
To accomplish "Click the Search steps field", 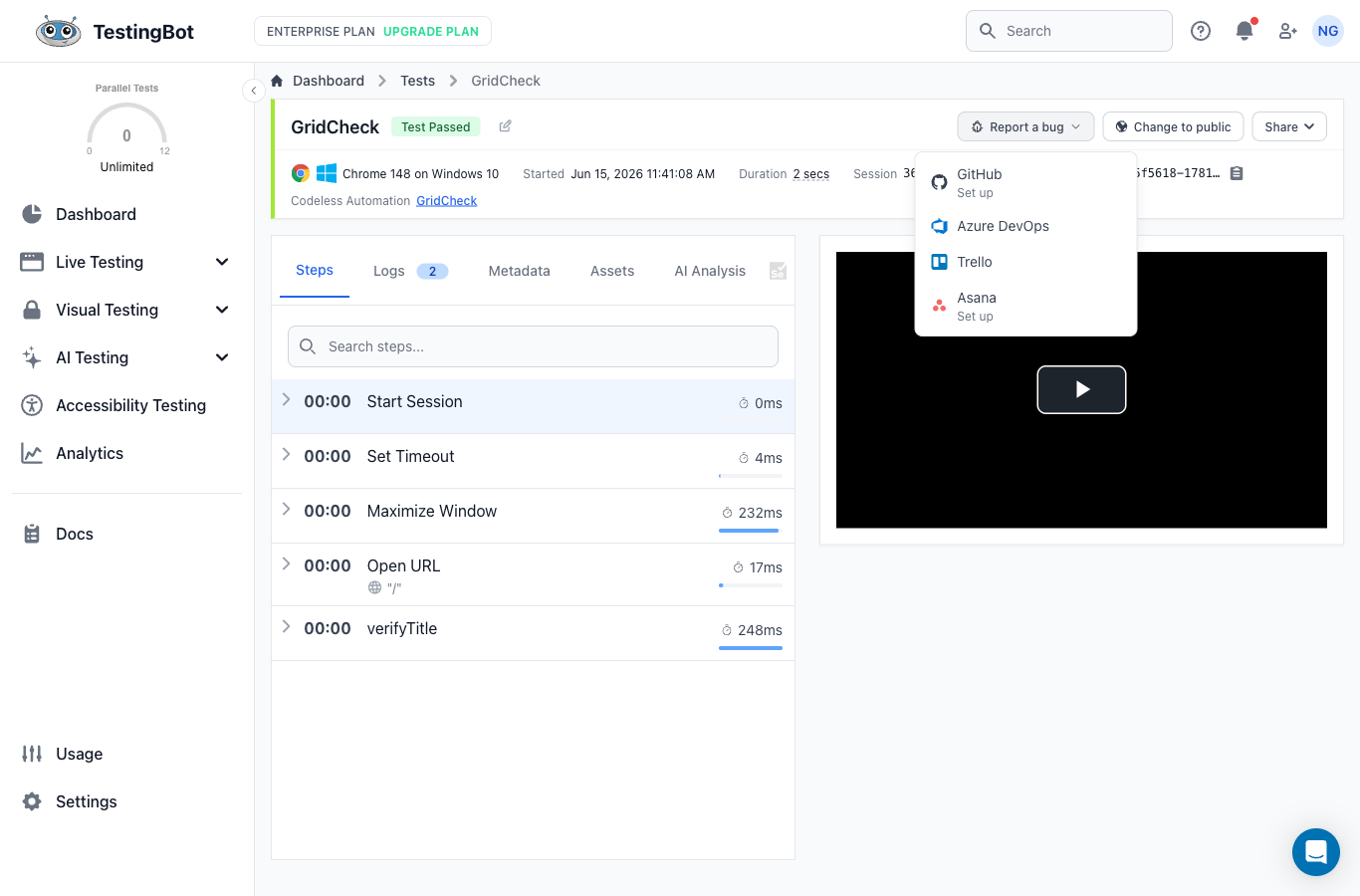I will pos(533,346).
